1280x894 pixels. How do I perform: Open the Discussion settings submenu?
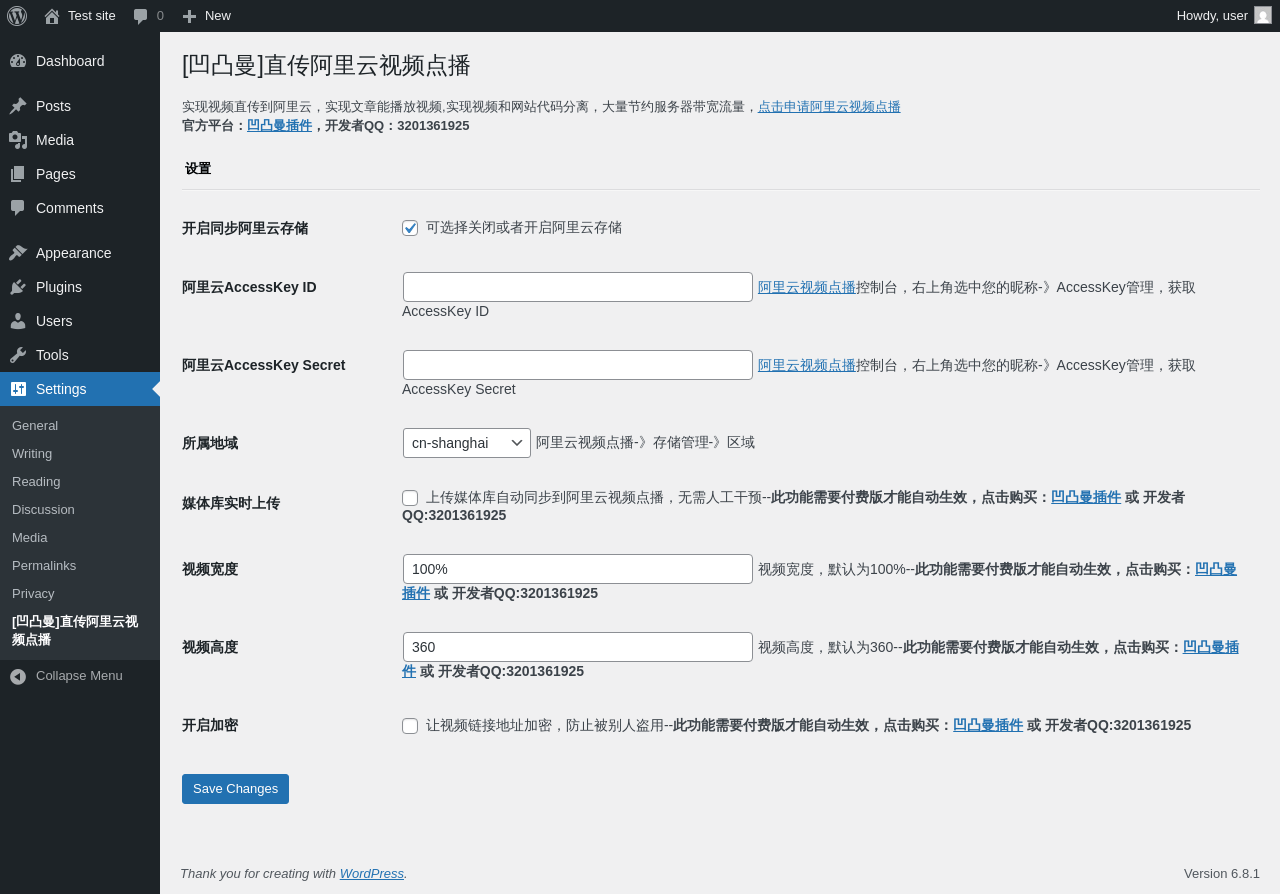[x=43, y=509]
